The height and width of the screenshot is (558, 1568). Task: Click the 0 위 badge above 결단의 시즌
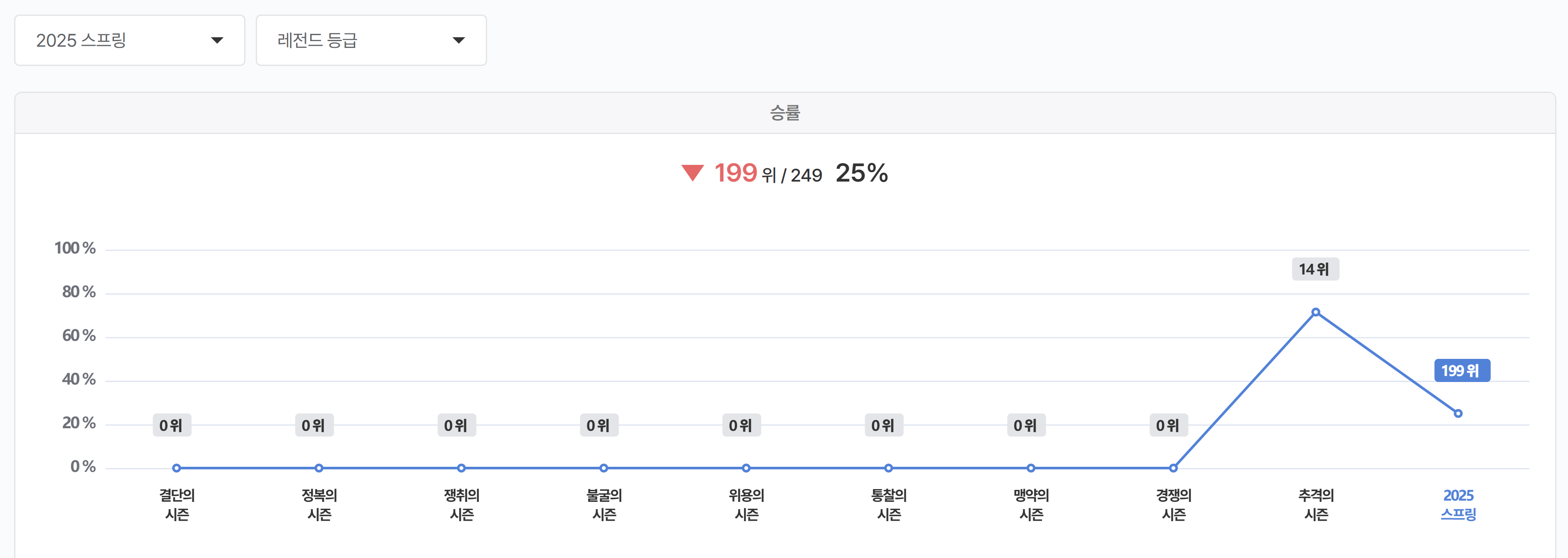click(x=172, y=425)
